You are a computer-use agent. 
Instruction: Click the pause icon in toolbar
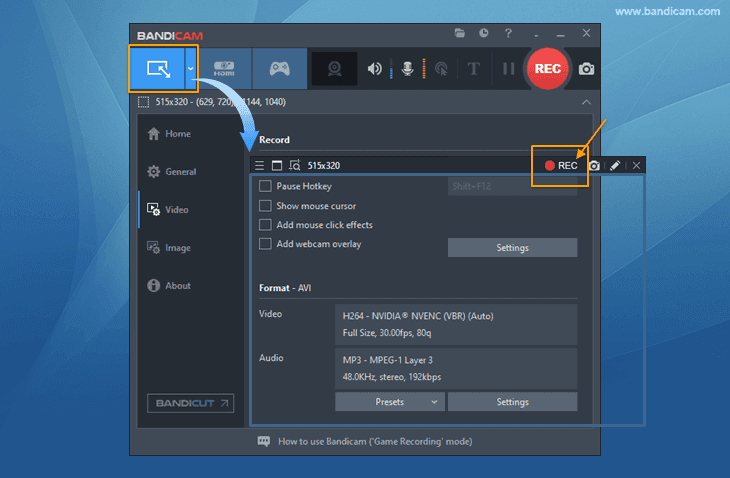(x=508, y=69)
